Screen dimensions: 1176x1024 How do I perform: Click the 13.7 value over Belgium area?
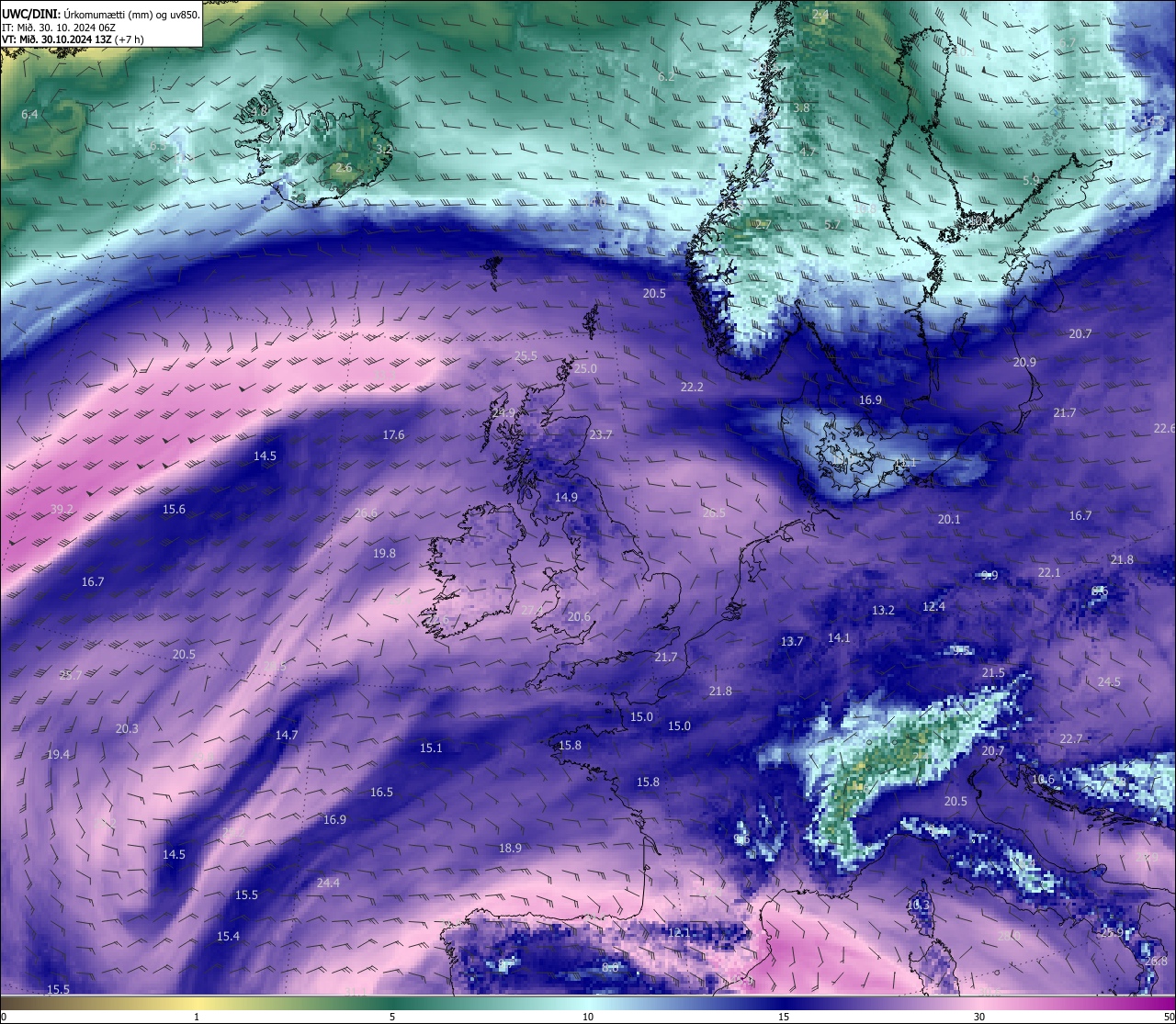[792, 641]
